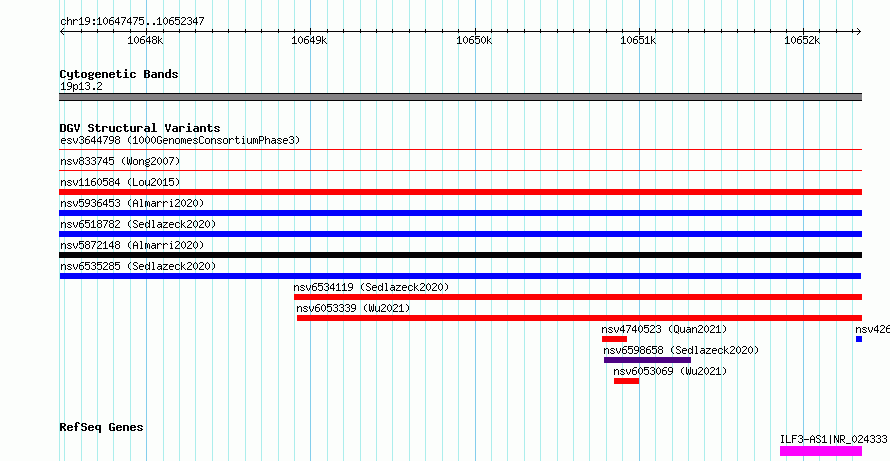
Task: Click the RefSeq Genes track title
Action: (102, 427)
